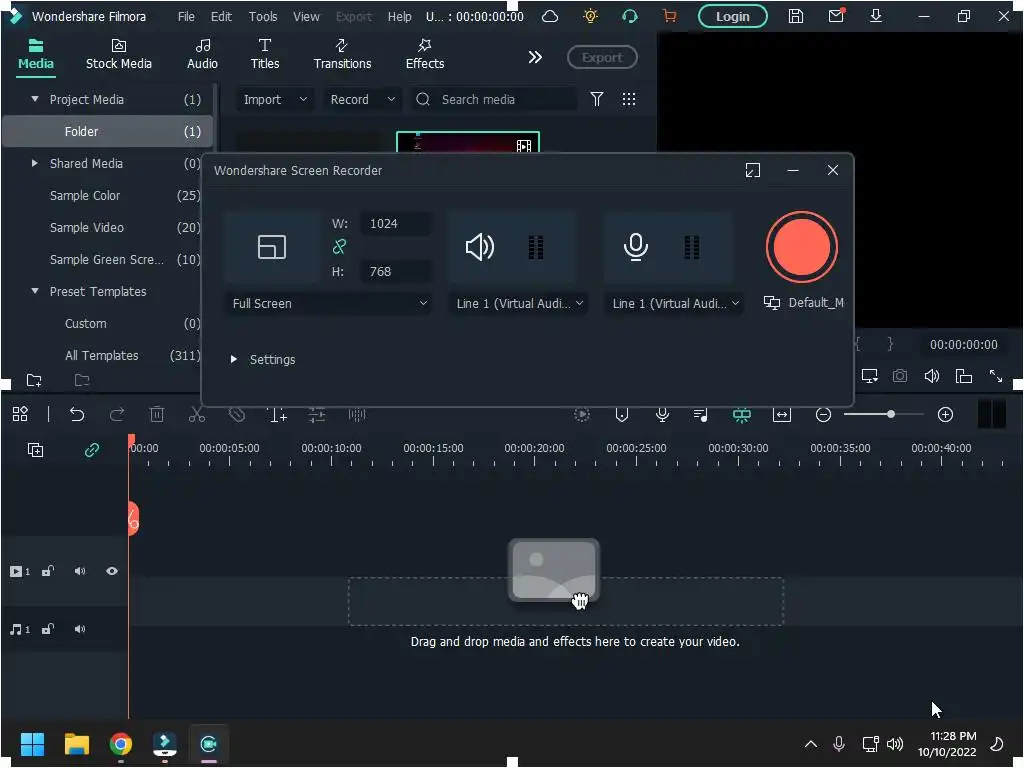
Task: Click the timeline zoom in plus button
Action: [x=945, y=414]
